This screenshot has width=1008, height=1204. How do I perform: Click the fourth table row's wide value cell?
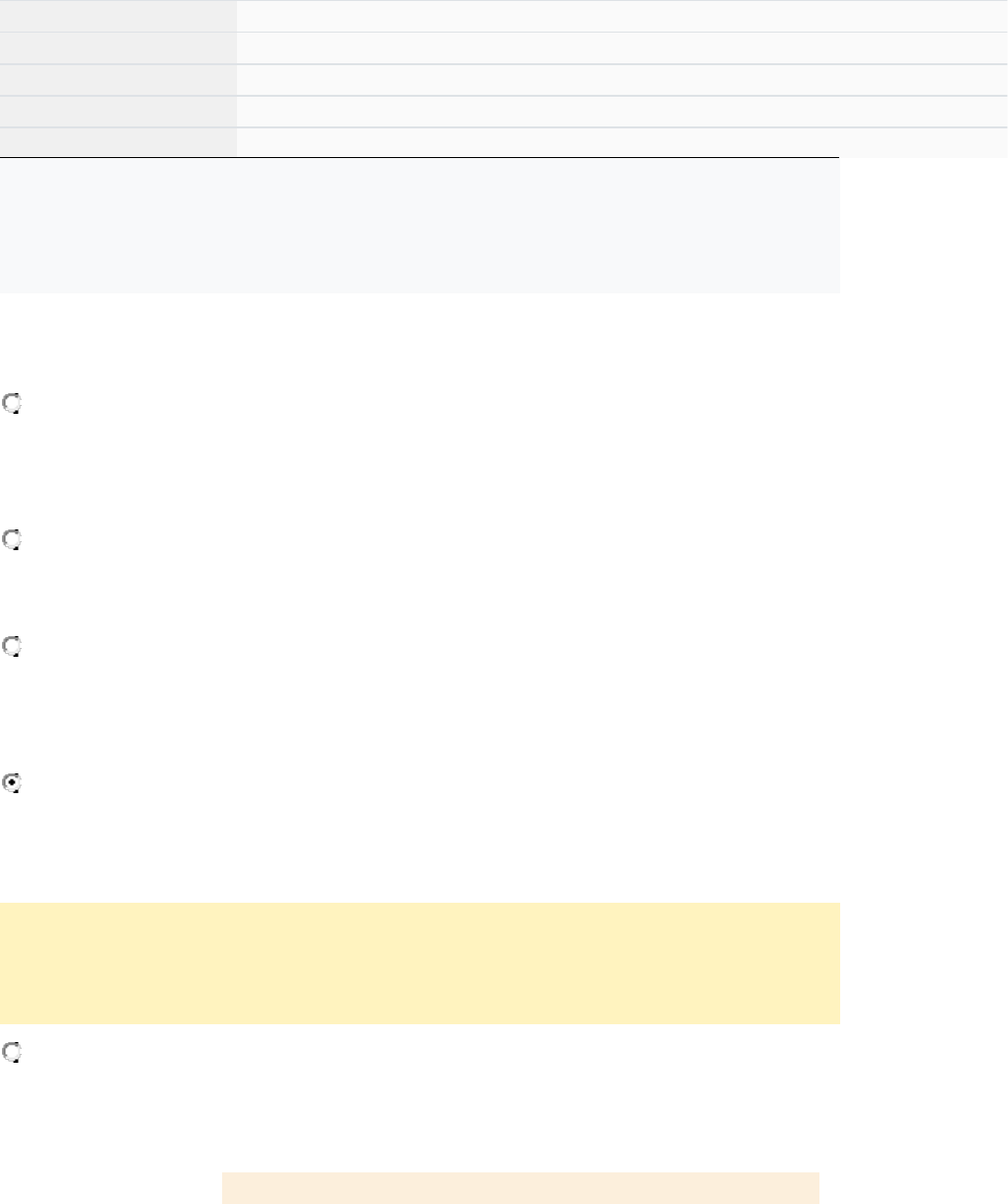pos(621,112)
